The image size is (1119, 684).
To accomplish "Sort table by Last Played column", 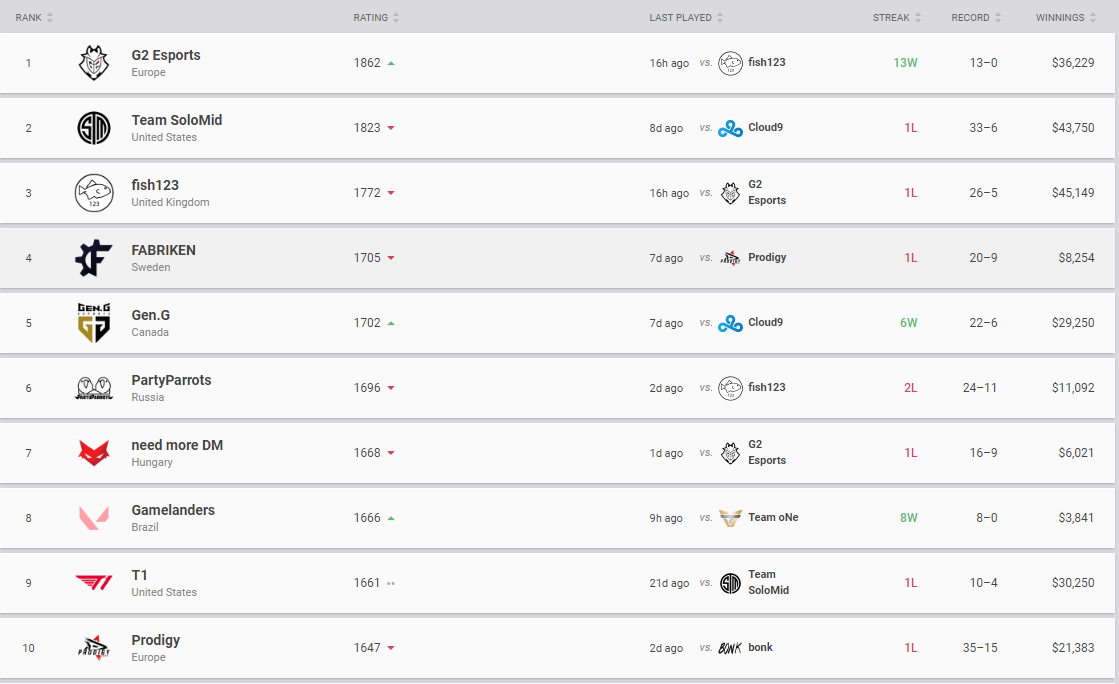I will pyautogui.click(x=686, y=17).
